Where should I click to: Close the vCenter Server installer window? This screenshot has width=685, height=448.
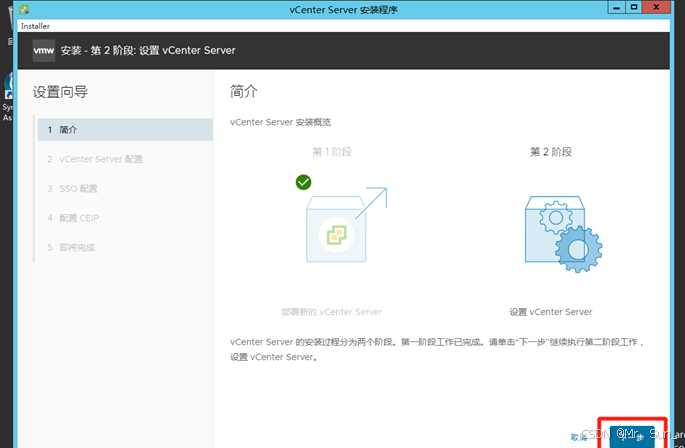[656, 7]
